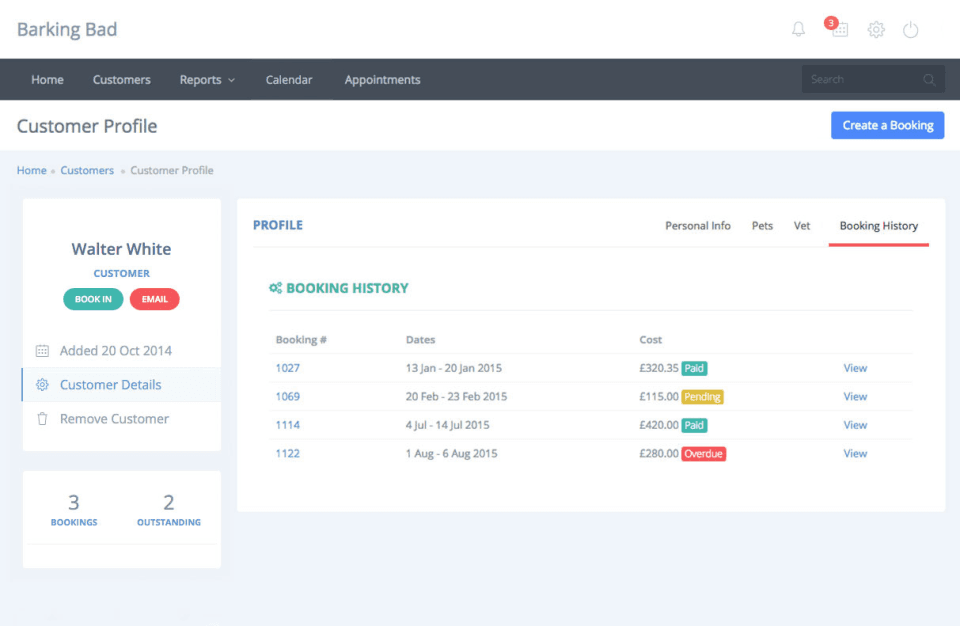Expand the Reports dropdown menu
960x626 pixels.
[x=207, y=80]
